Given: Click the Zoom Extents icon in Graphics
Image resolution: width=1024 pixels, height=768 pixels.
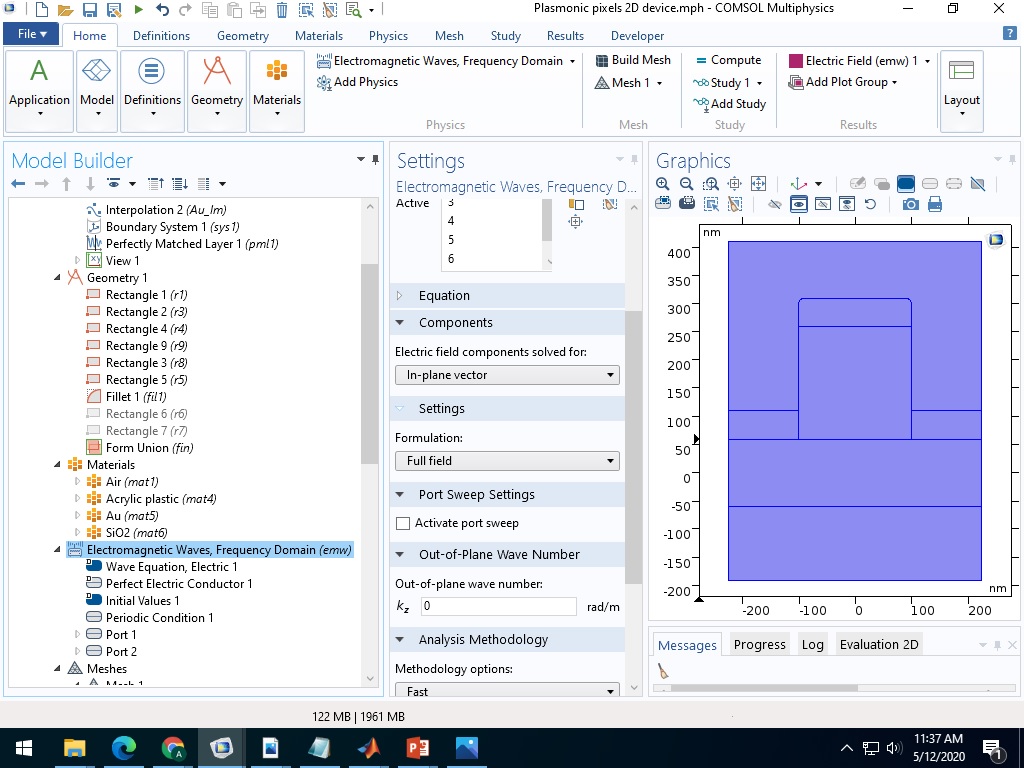Looking at the screenshot, I should (759, 184).
